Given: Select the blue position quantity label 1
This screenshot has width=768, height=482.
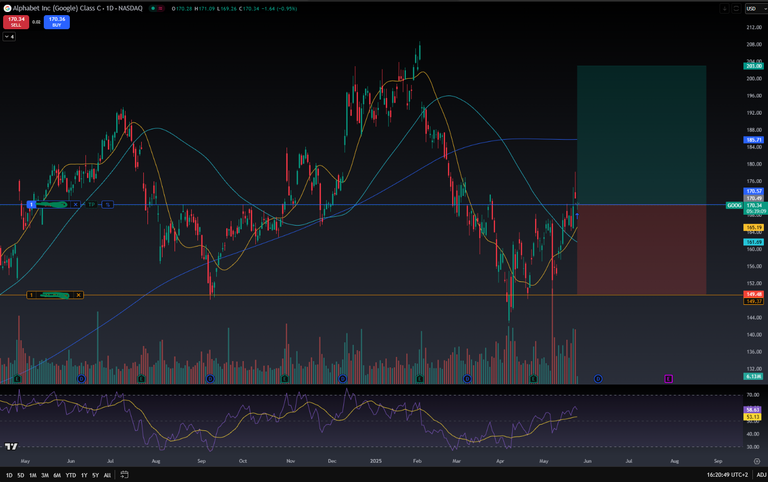Looking at the screenshot, I should click(31, 204).
